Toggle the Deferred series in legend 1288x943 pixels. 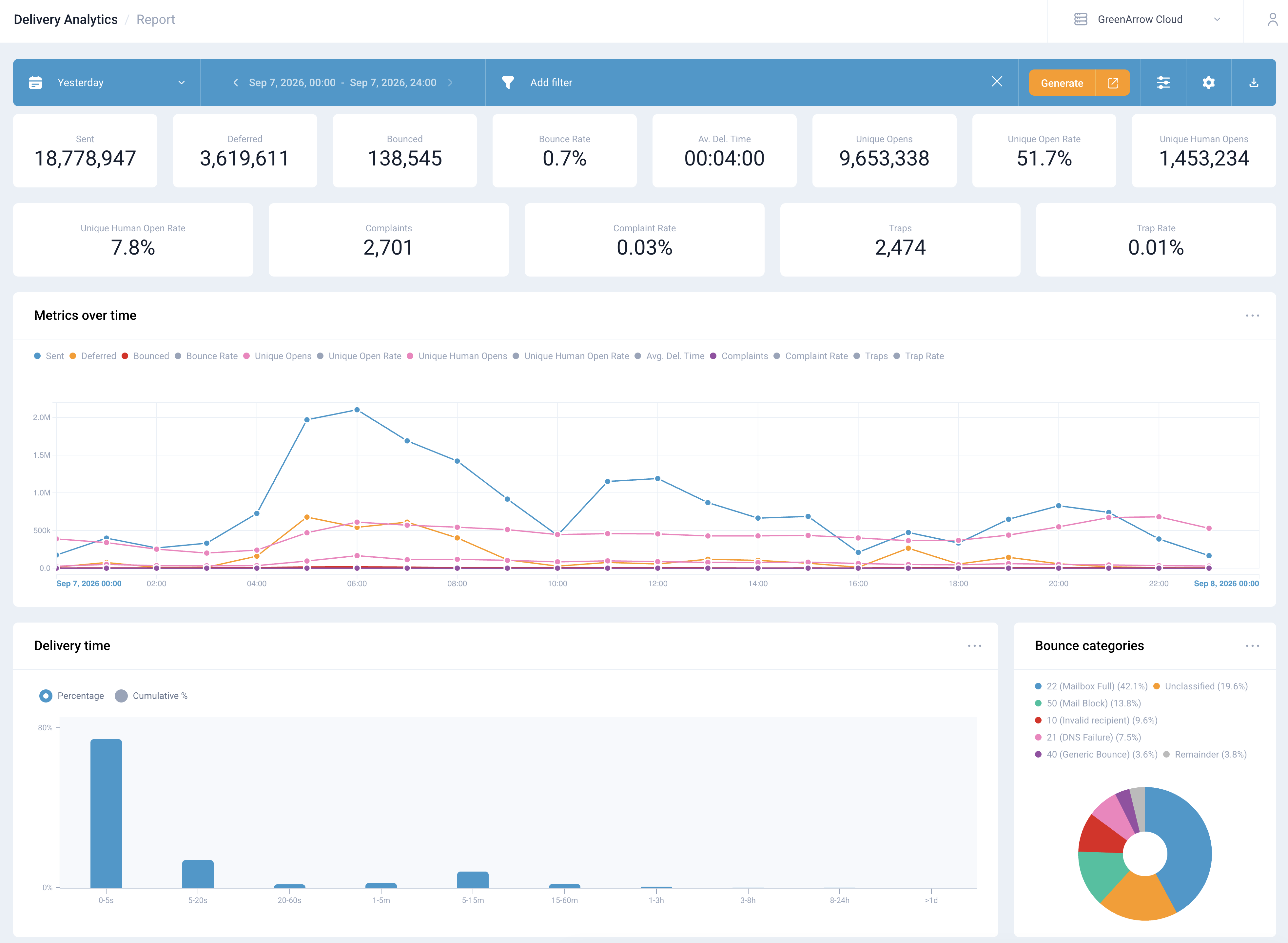pos(92,356)
